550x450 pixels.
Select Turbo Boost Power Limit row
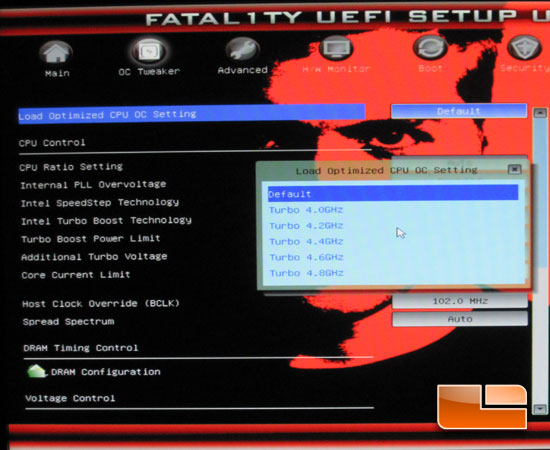91,239
